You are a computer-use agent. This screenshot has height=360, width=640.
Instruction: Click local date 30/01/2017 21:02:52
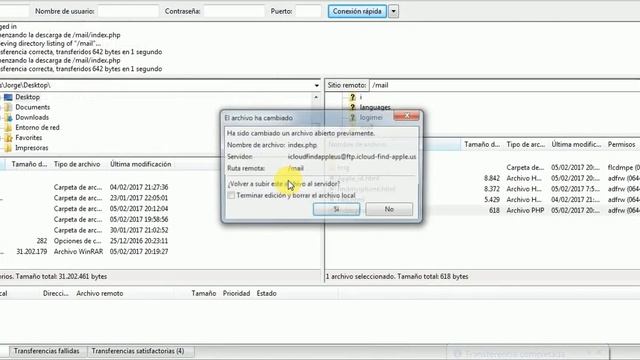(139, 230)
